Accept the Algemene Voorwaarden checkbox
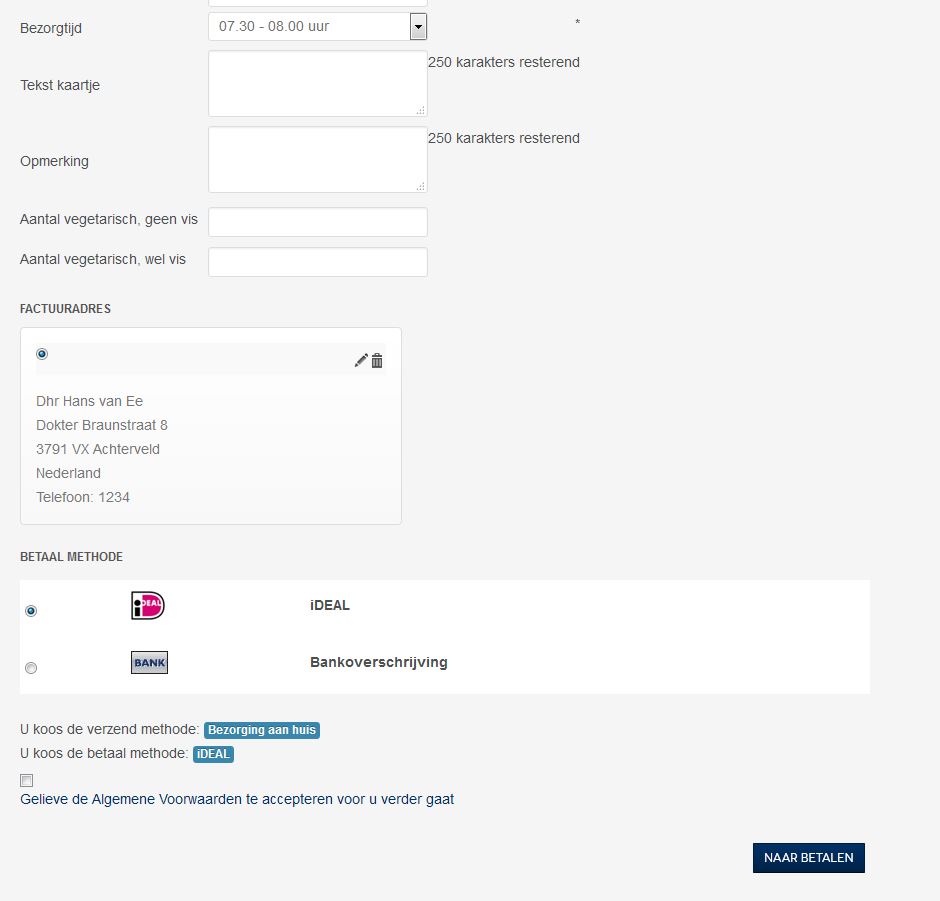The image size is (940, 901). point(27,780)
